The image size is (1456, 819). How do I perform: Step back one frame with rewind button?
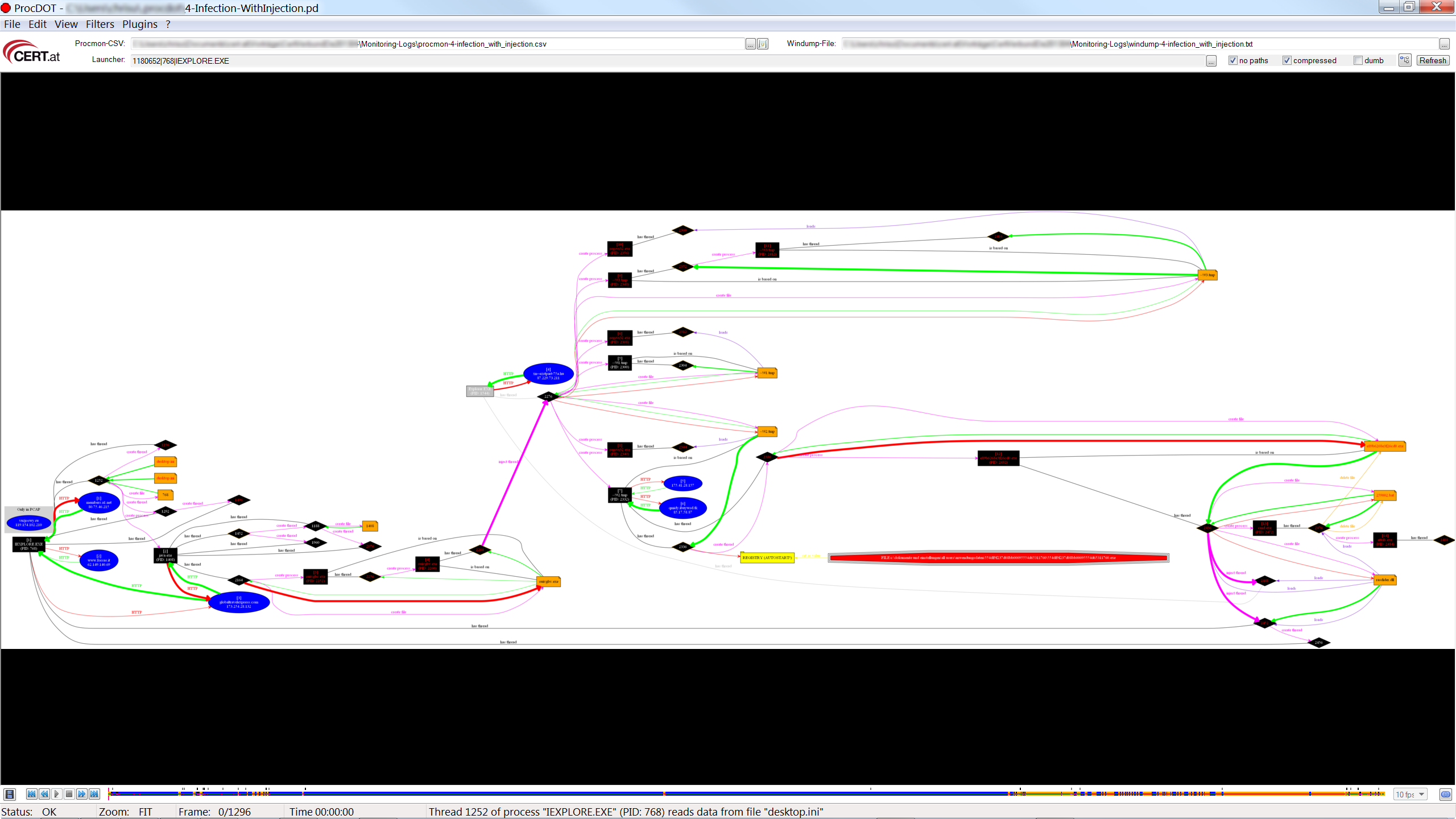coord(44,794)
